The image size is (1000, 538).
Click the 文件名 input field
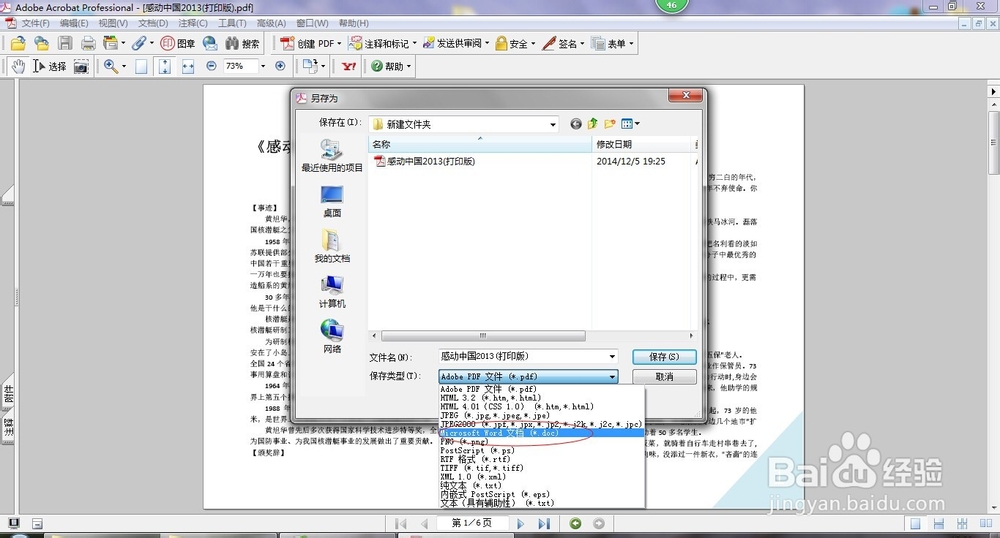[x=522, y=356]
